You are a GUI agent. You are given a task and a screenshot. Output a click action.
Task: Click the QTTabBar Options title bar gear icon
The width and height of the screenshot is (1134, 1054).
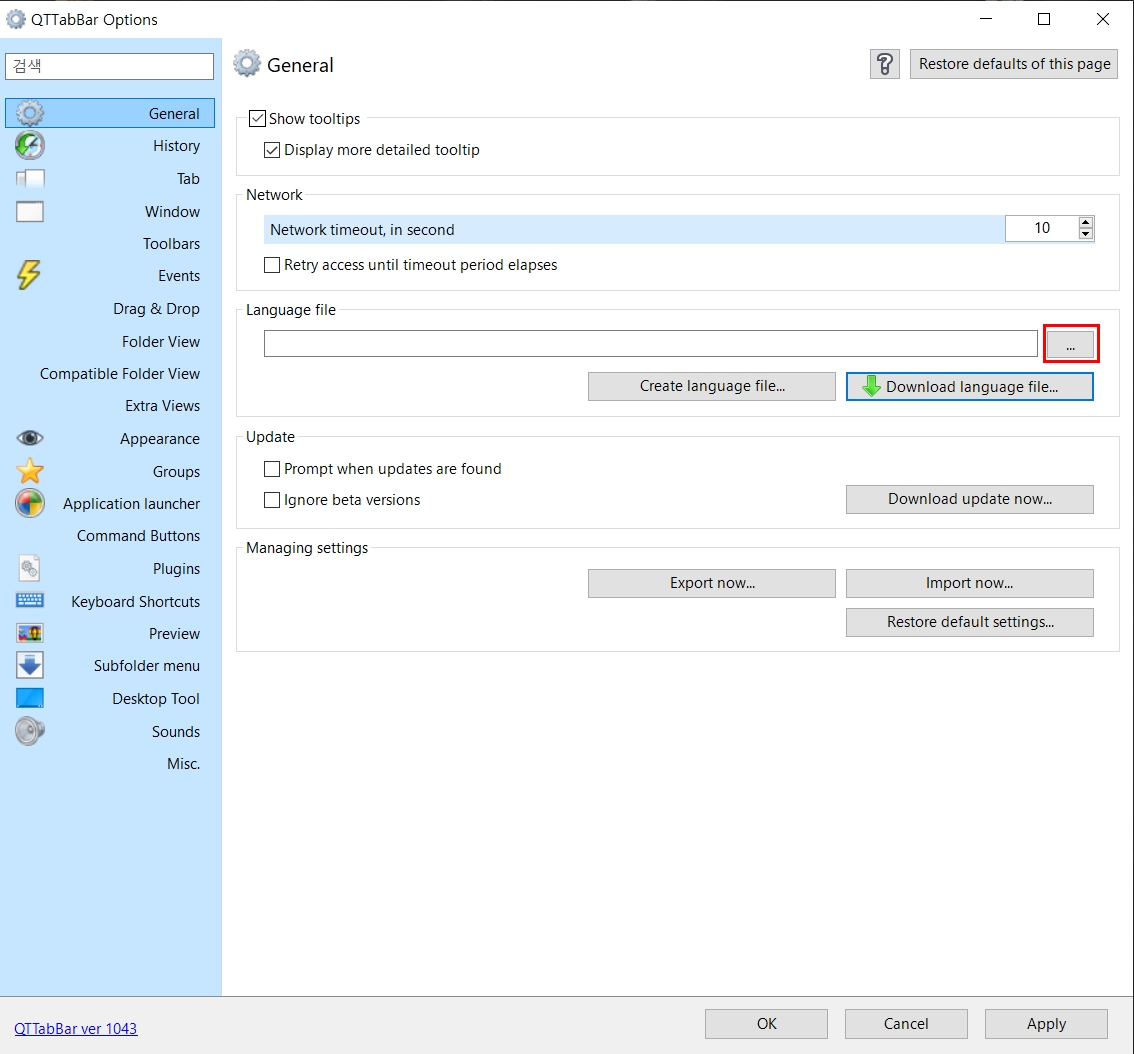[16, 19]
